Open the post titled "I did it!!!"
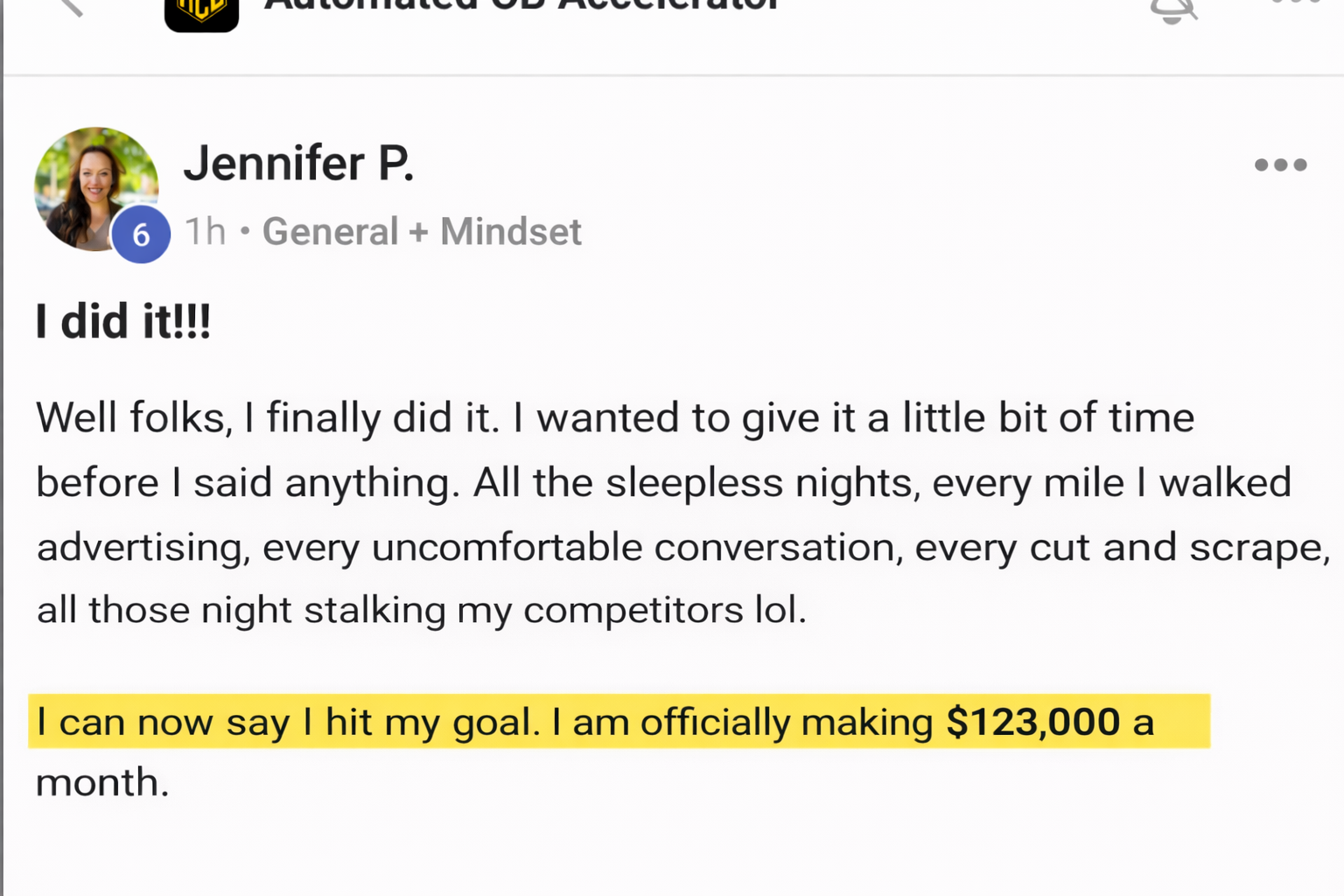This screenshot has height=896, width=1344. [x=123, y=321]
